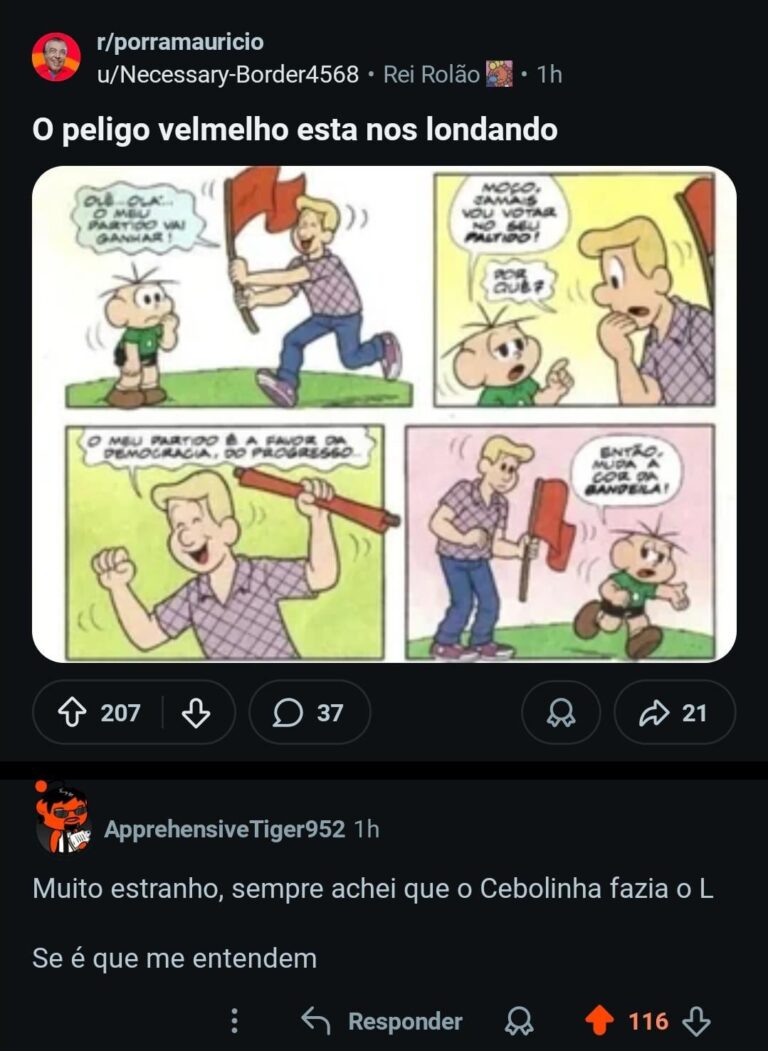Screen dimensions: 768x1051
Task: Open the post's 37 comments
Action: 309,713
